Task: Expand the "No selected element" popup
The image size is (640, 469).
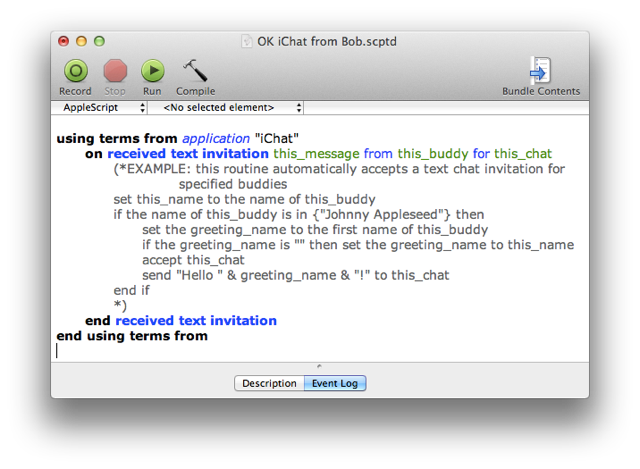Action: [227, 107]
